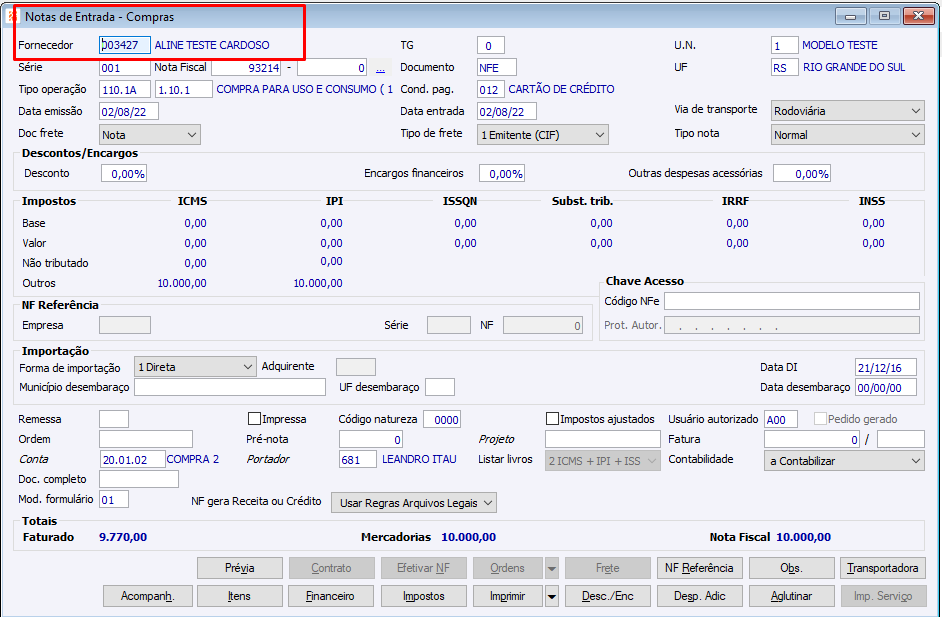Open the Forma de importação dropdown
Viewport: 942px width, 617px height.
[195, 367]
